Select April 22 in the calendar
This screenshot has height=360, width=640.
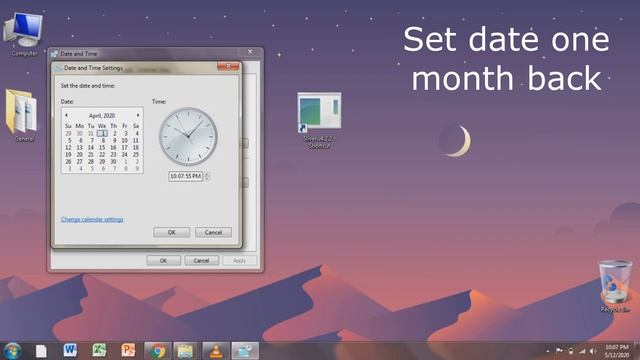point(102,155)
